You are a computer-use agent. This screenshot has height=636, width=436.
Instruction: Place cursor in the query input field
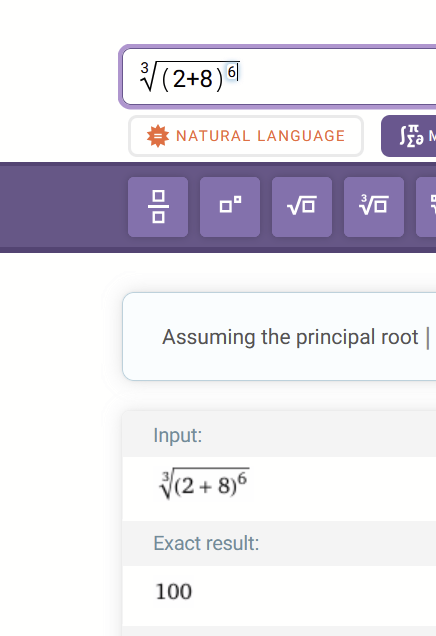pyautogui.click(x=279, y=77)
